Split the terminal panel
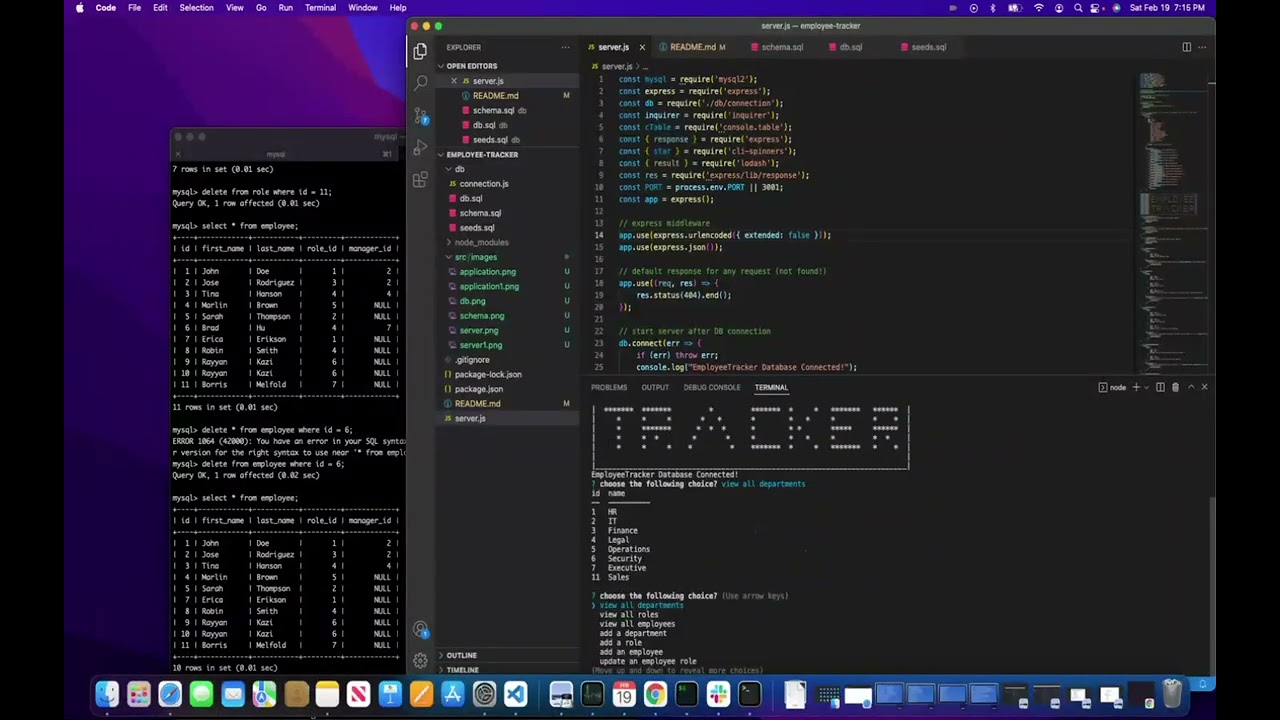The image size is (1280, 720). pos(1160,387)
